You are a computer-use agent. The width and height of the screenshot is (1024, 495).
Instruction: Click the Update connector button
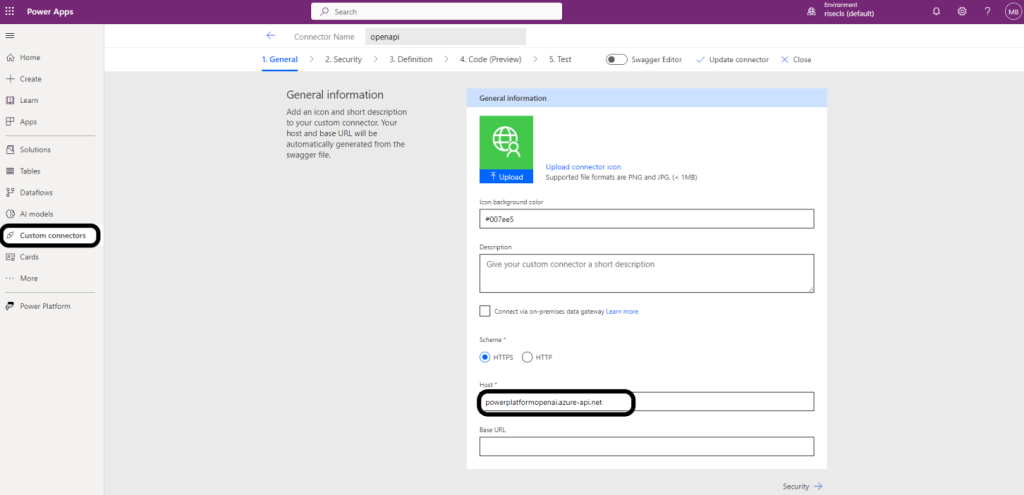pos(732,60)
